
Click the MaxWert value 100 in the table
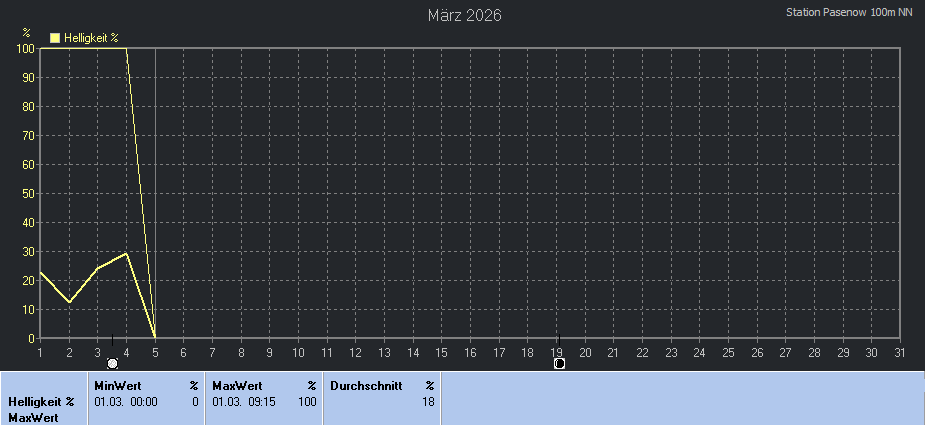pyautogui.click(x=307, y=401)
